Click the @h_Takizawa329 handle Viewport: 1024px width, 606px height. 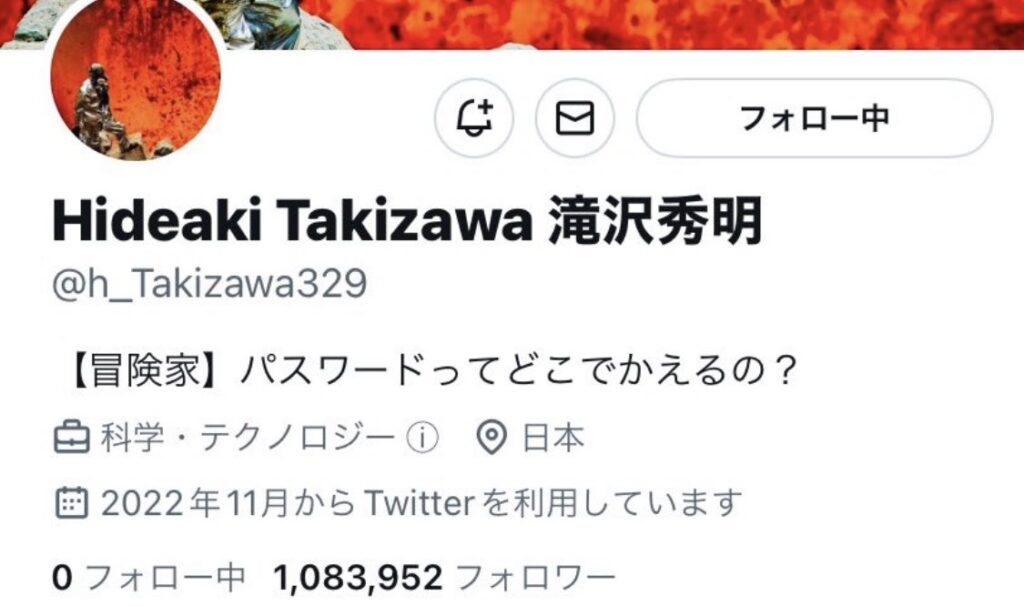coord(210,284)
